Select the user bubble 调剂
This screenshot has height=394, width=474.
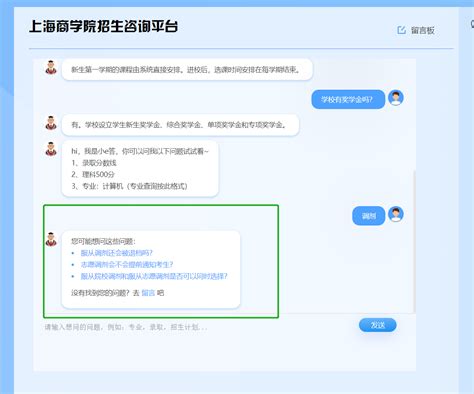pyautogui.click(x=369, y=216)
